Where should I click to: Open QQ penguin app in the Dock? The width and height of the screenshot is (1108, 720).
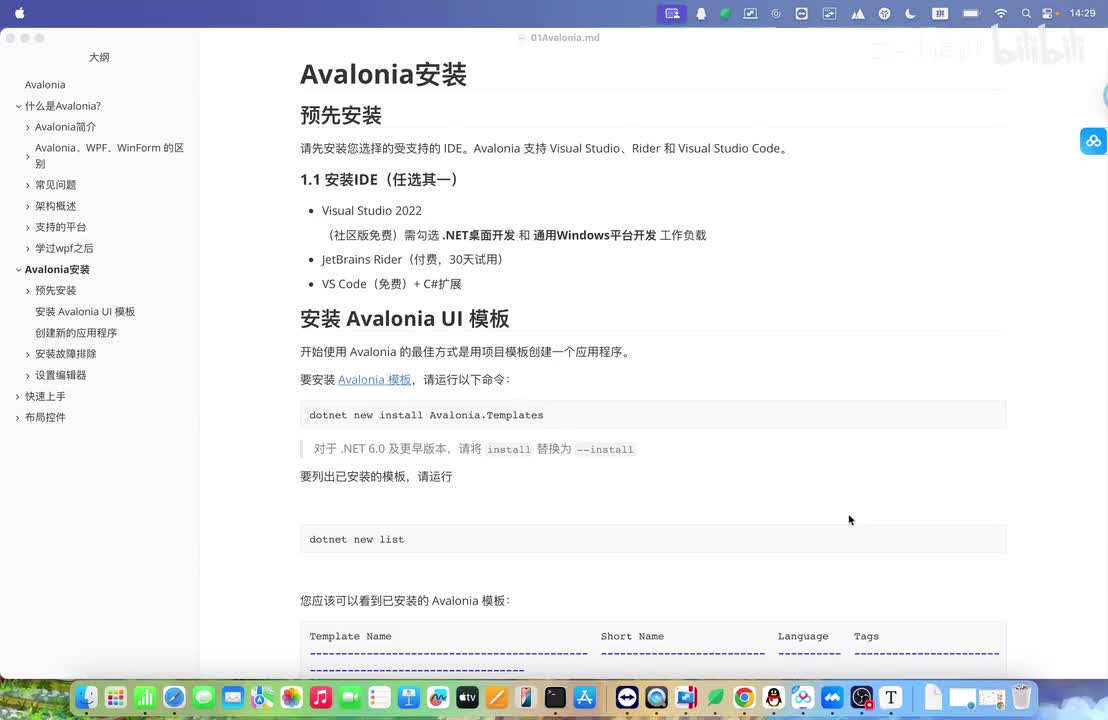774,698
